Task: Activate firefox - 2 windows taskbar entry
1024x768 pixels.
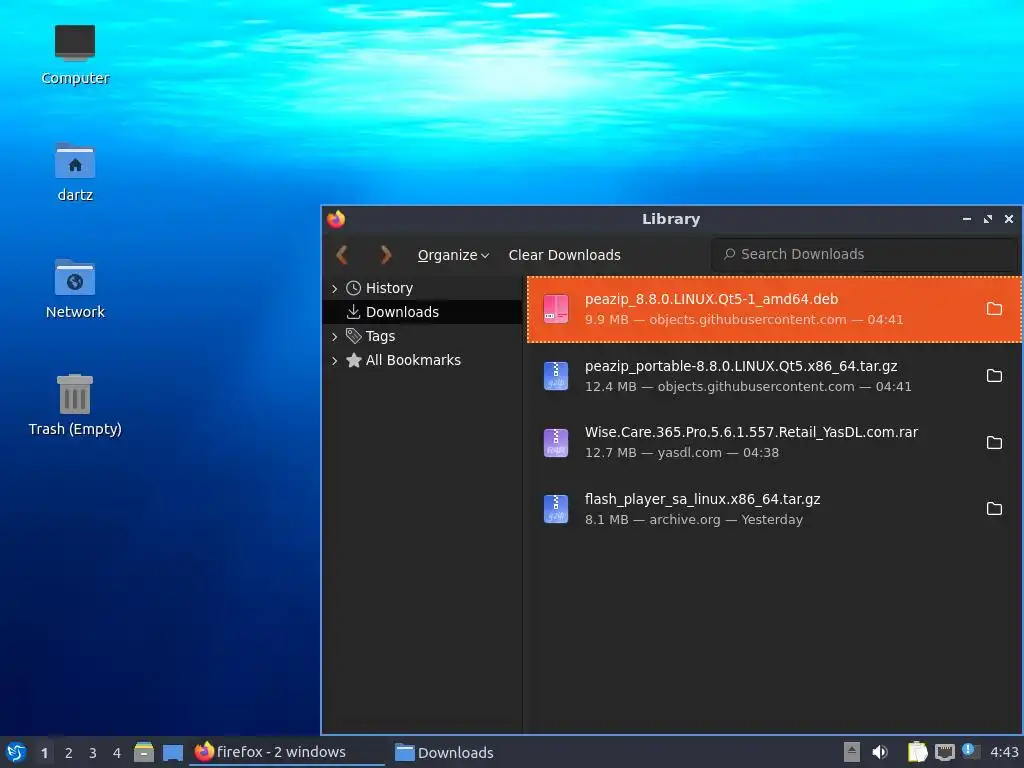Action: pyautogui.click(x=287, y=752)
